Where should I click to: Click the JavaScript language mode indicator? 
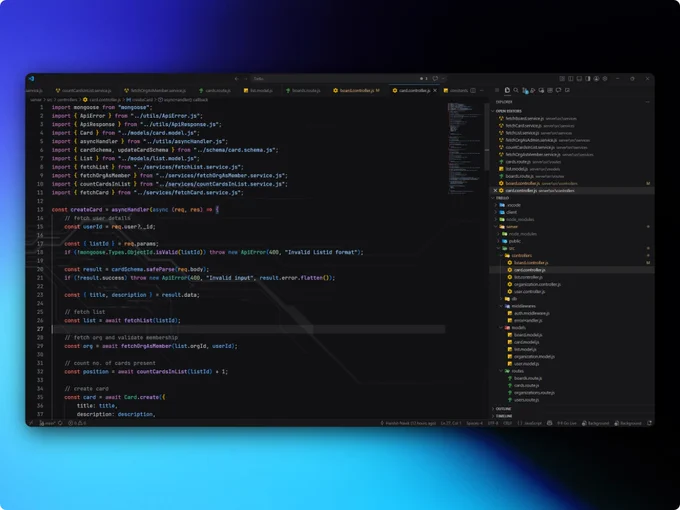pyautogui.click(x=530, y=423)
